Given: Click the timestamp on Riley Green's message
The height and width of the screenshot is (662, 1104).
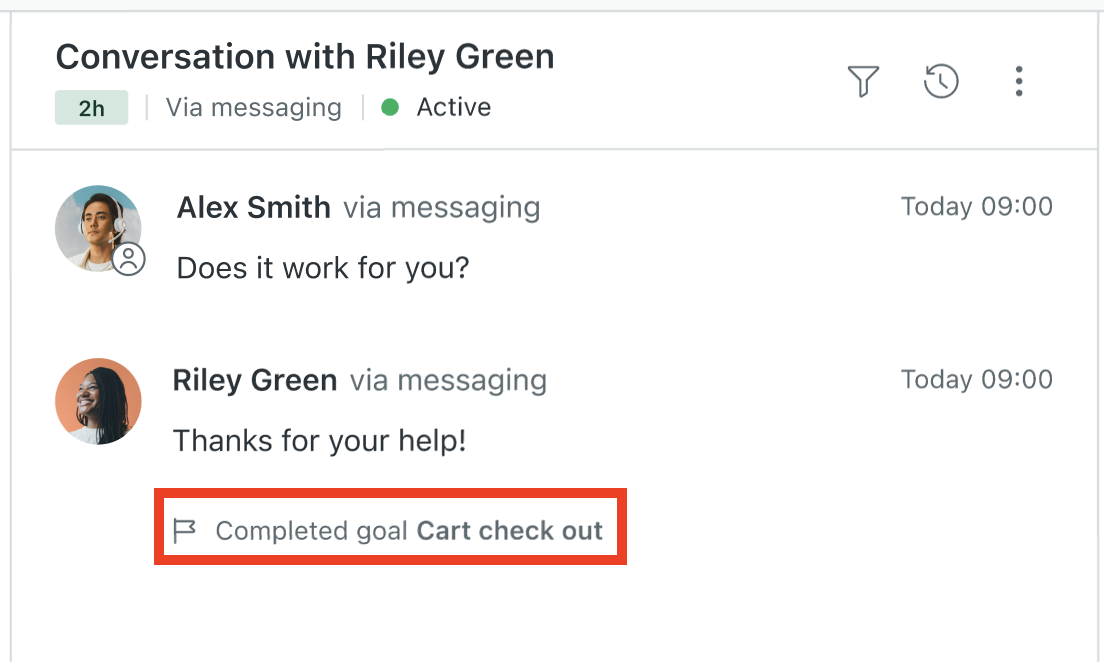Looking at the screenshot, I should [977, 380].
